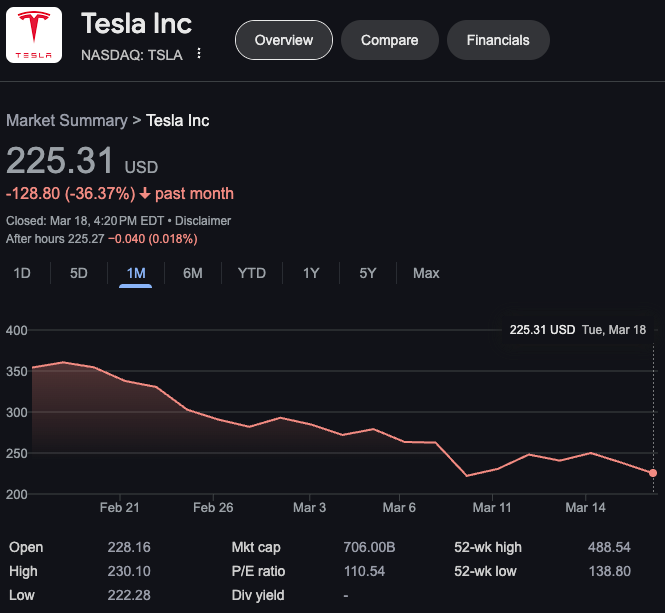Select the 1Y chart range
This screenshot has height=613, width=665.
pos(311,273)
